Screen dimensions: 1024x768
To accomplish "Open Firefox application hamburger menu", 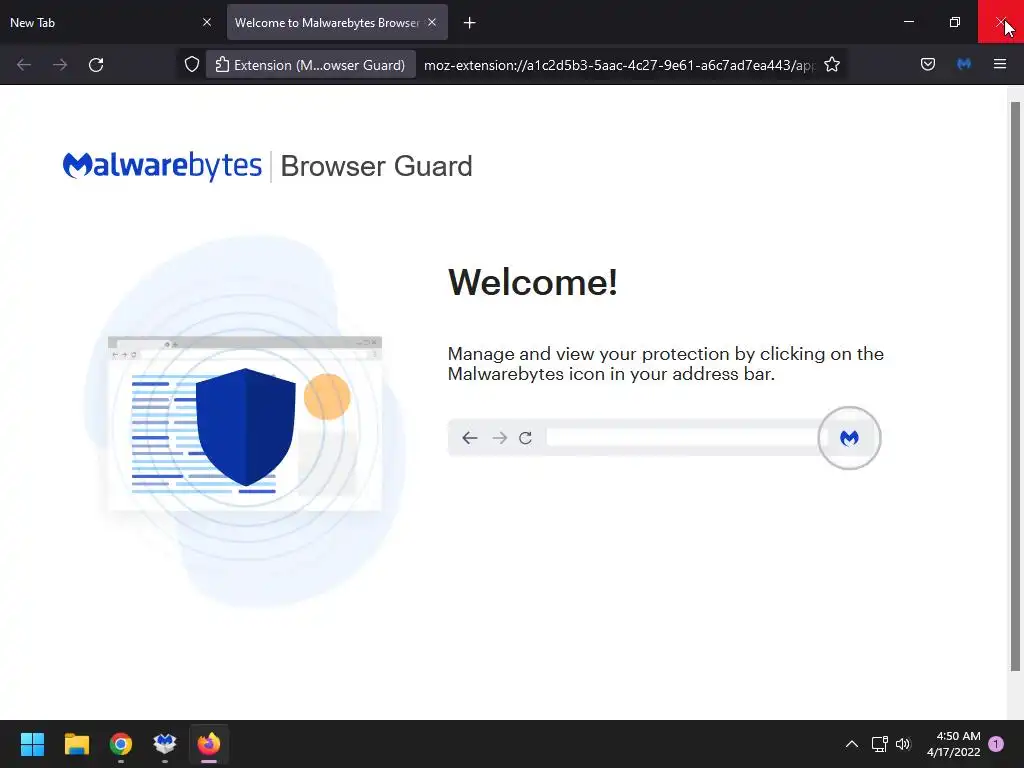I will (1000, 65).
